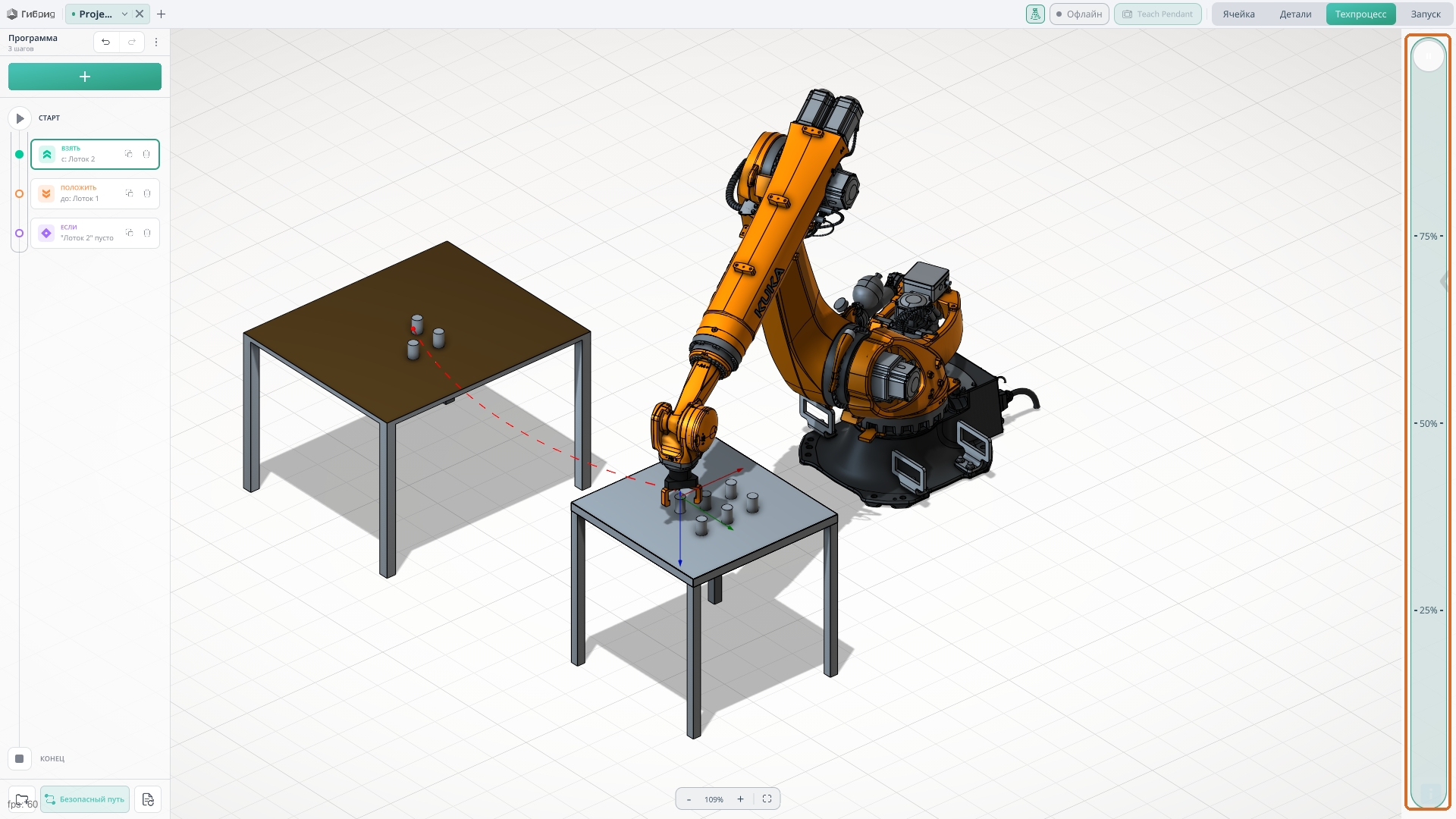Image resolution: width=1456 pixels, height=819 pixels.
Task: Set the speed slider to the 75% mark
Action: coord(1429,236)
